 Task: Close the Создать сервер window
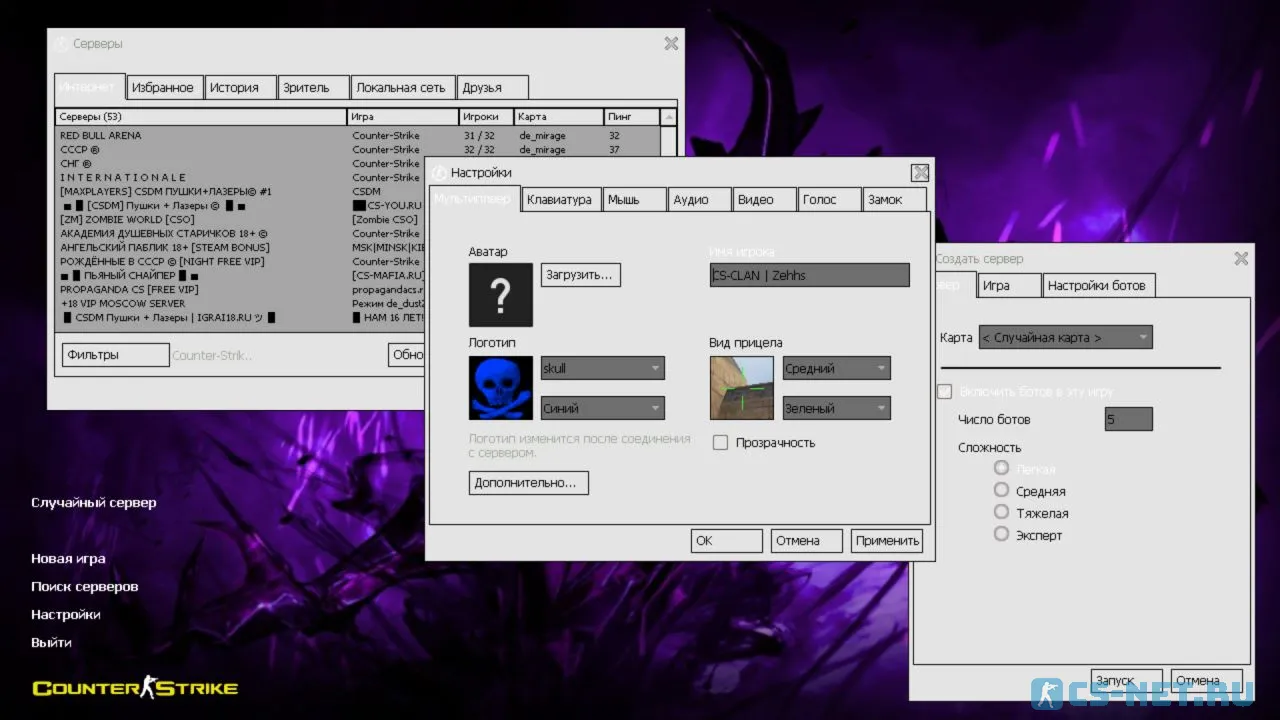1241,258
